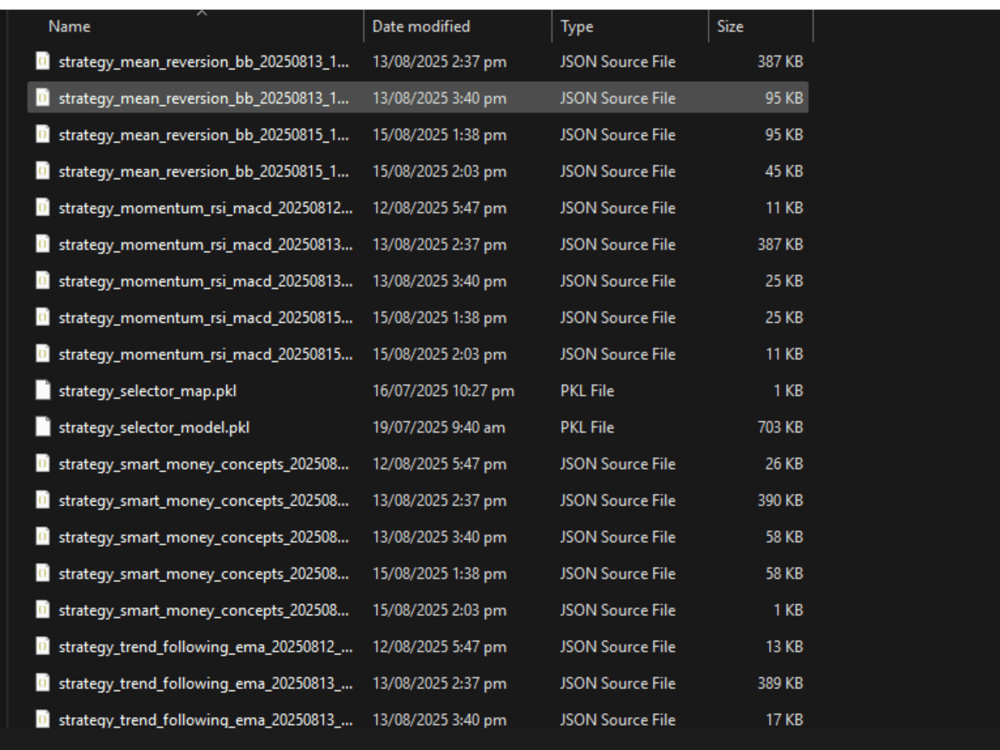The image size is (1000, 750).
Task: Click icon of smart_money_concepts file sized 1 KB
Action: click(43, 610)
